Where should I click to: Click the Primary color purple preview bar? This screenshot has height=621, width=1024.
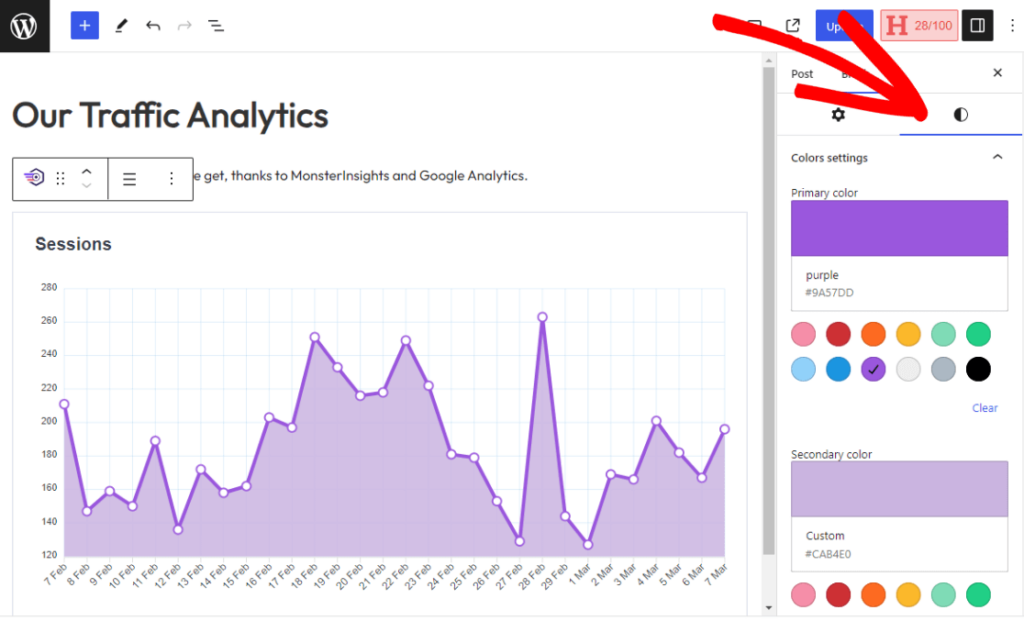click(x=898, y=228)
